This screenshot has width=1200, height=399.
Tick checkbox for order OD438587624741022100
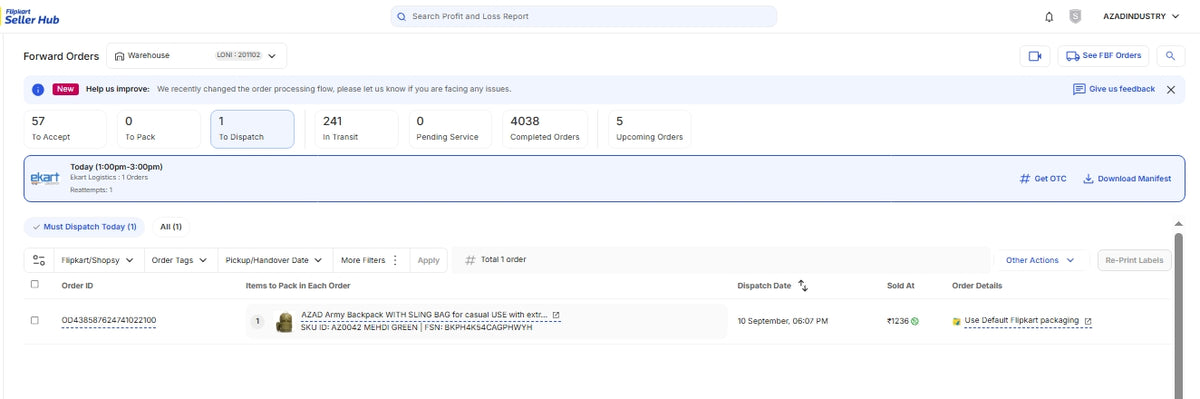tap(35, 320)
